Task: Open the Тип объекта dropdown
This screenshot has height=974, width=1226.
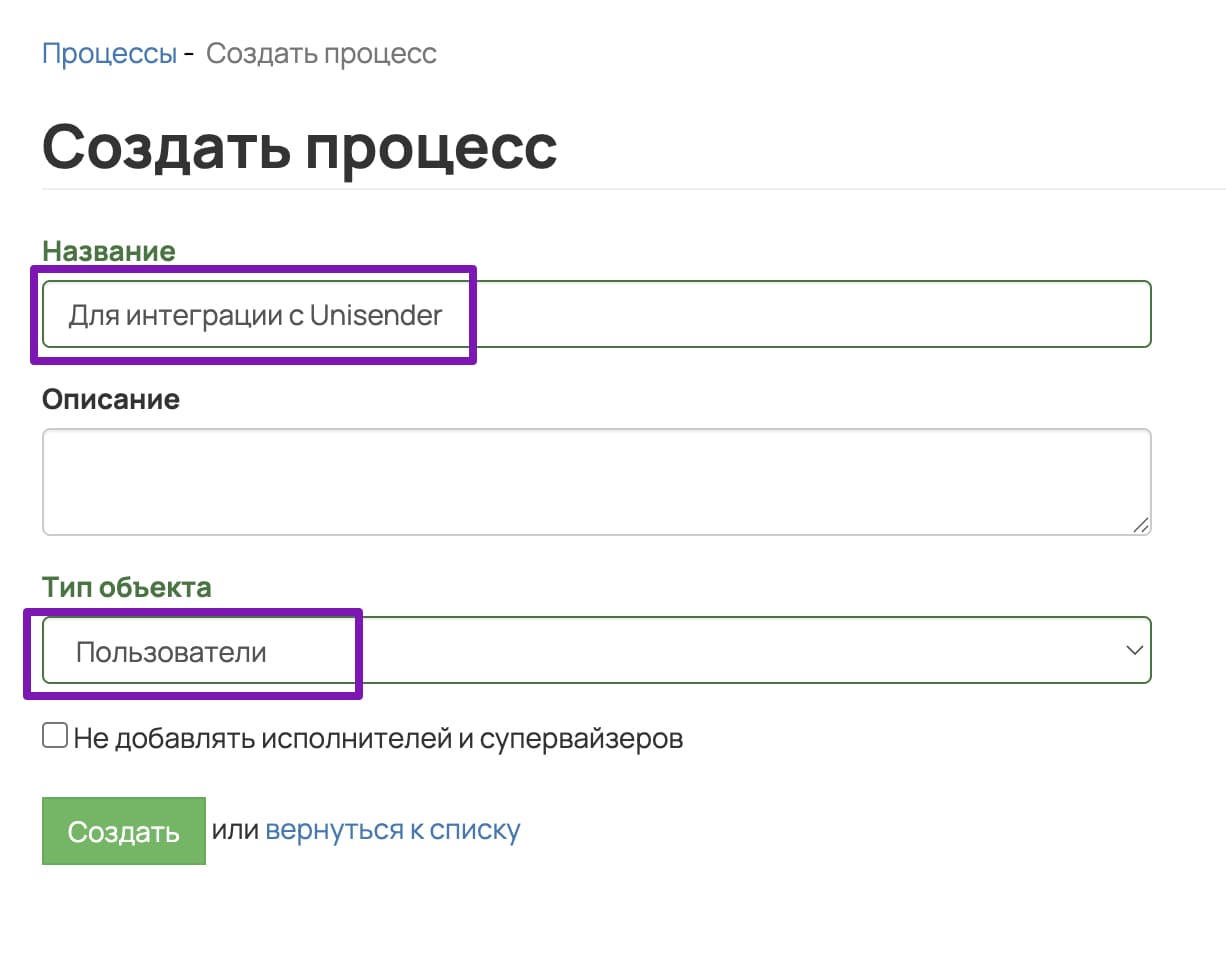Action: pos(597,650)
